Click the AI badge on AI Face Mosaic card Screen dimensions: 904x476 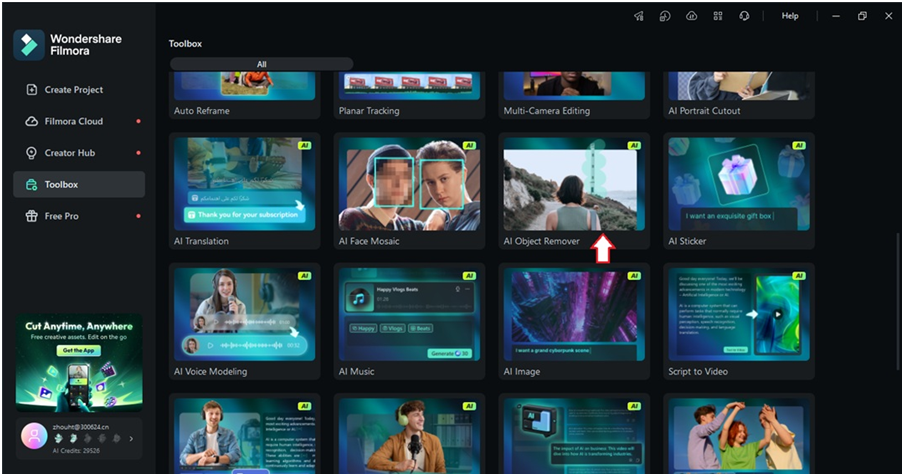[469, 145]
